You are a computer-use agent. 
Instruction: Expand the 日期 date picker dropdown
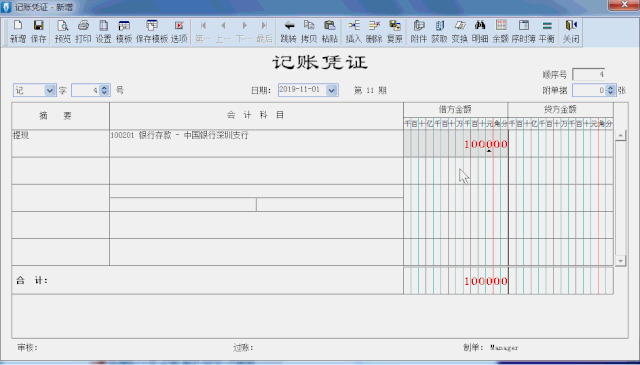pos(332,90)
